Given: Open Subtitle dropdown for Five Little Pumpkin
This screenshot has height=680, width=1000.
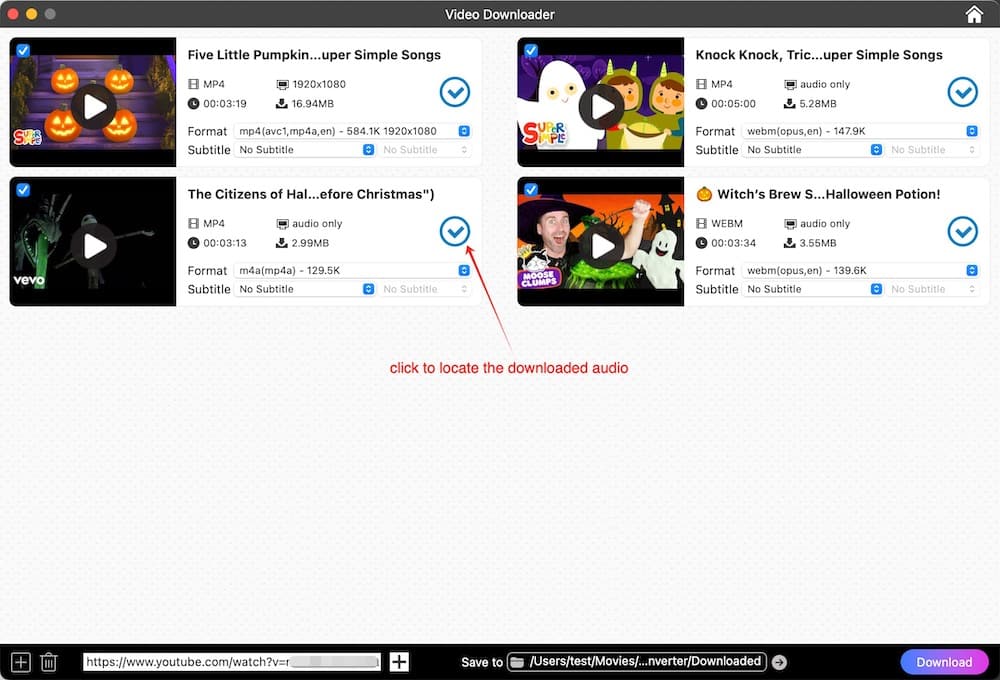Looking at the screenshot, I should 305,149.
